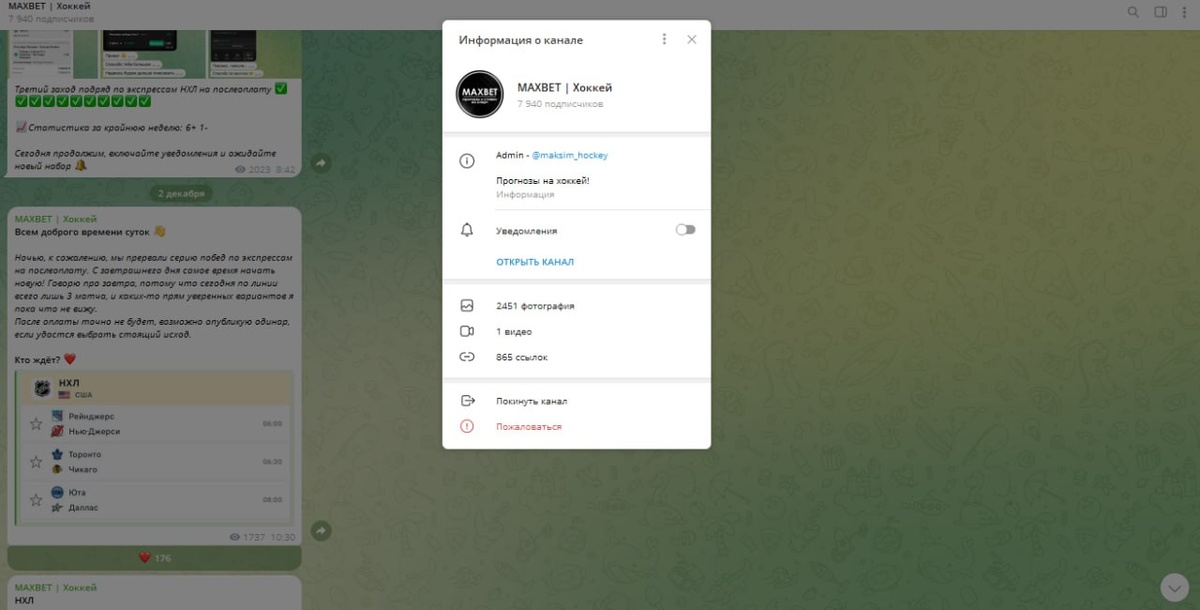Screen dimensions: 1200x610
Task: Favorite the Юта vs Даллас match star
Action: [36, 499]
